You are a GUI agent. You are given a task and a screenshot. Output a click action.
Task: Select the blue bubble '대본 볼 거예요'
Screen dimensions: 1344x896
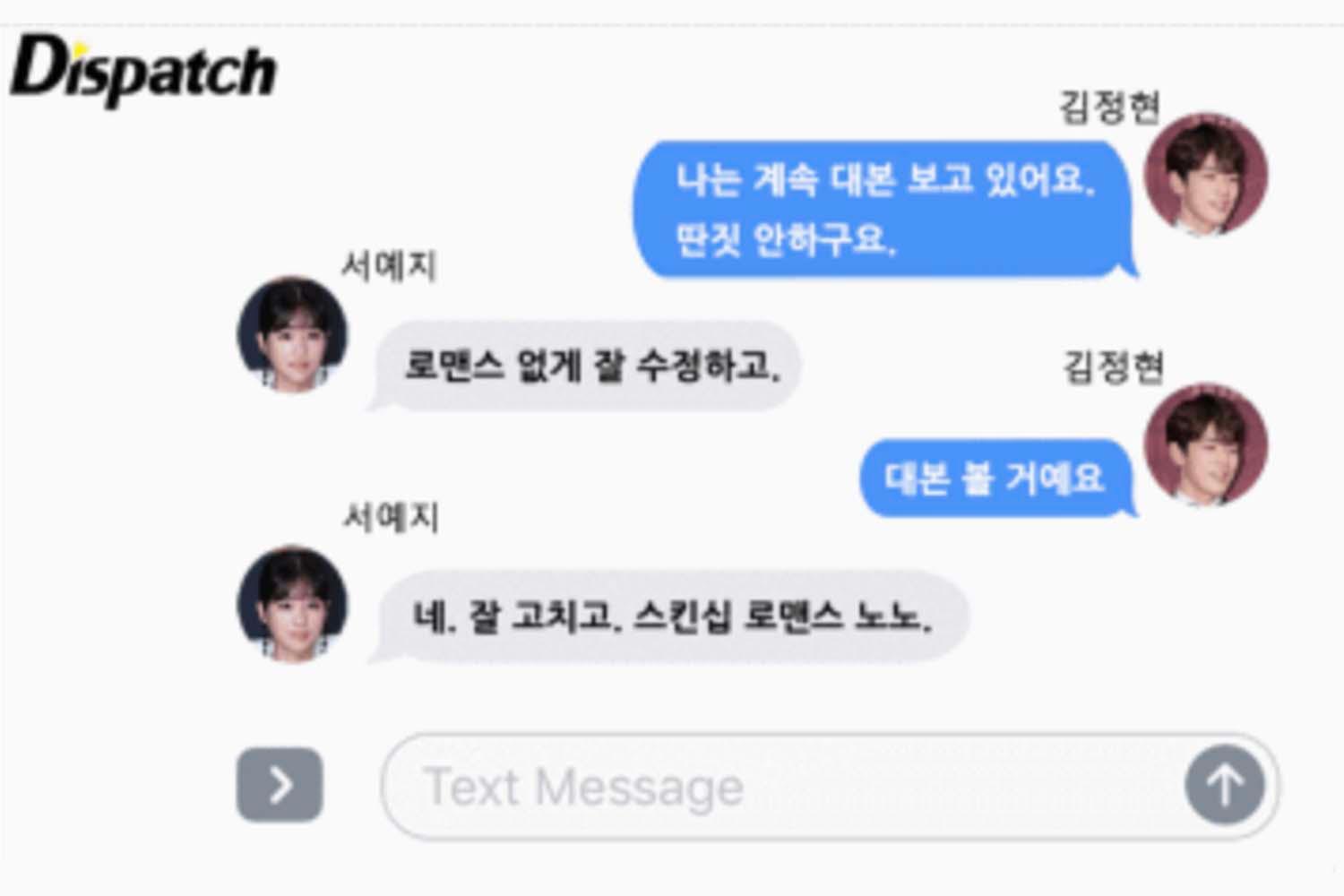pyautogui.click(x=998, y=478)
